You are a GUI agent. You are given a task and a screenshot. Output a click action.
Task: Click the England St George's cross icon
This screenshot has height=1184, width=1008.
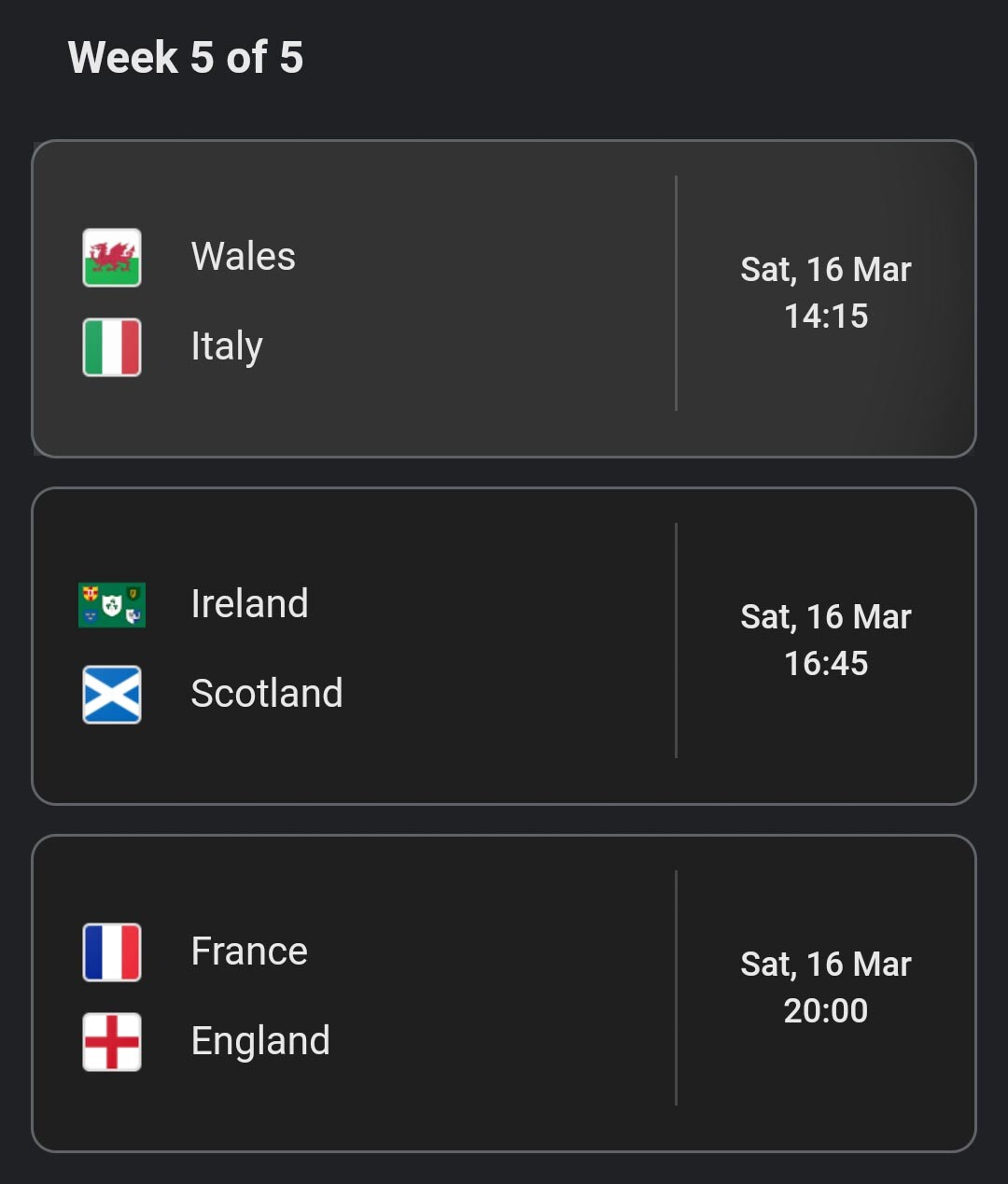click(x=112, y=1042)
